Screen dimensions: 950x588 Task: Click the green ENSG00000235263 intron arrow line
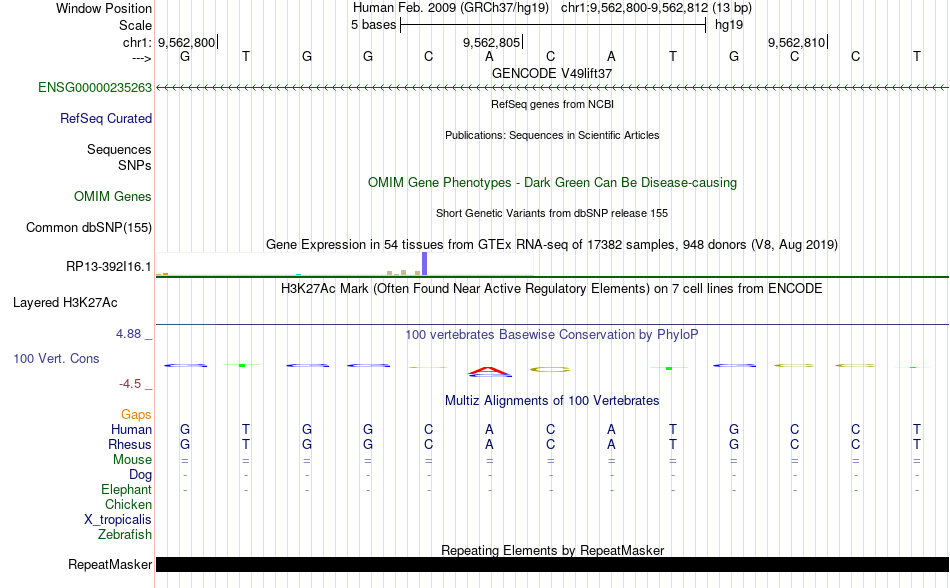[x=552, y=88]
